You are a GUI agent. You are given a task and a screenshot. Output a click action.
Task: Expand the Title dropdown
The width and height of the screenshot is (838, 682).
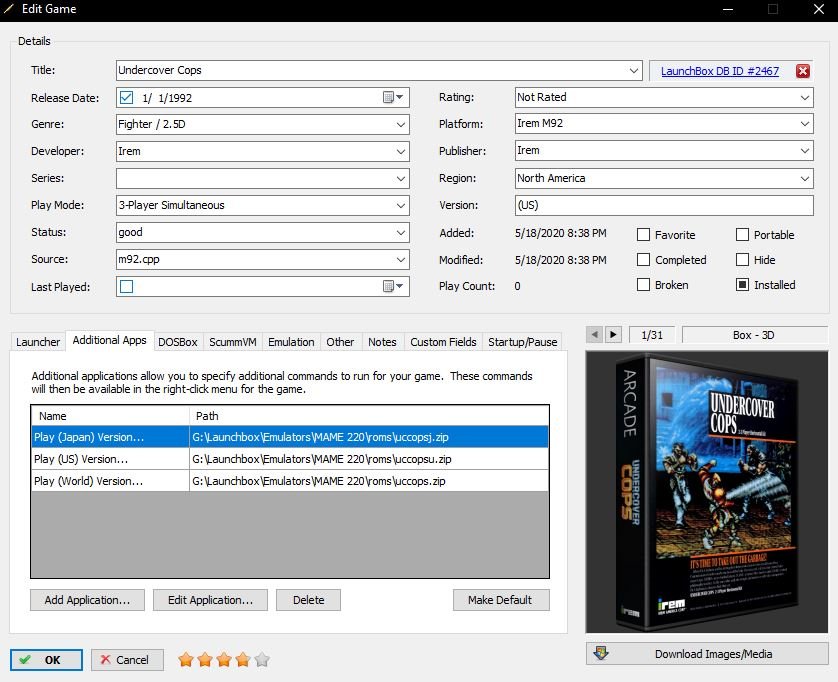[633, 71]
